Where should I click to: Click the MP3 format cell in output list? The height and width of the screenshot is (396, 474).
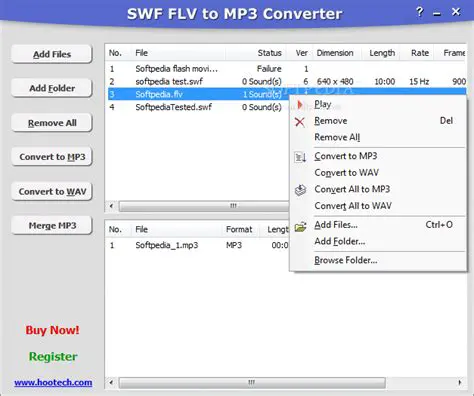[x=234, y=245]
